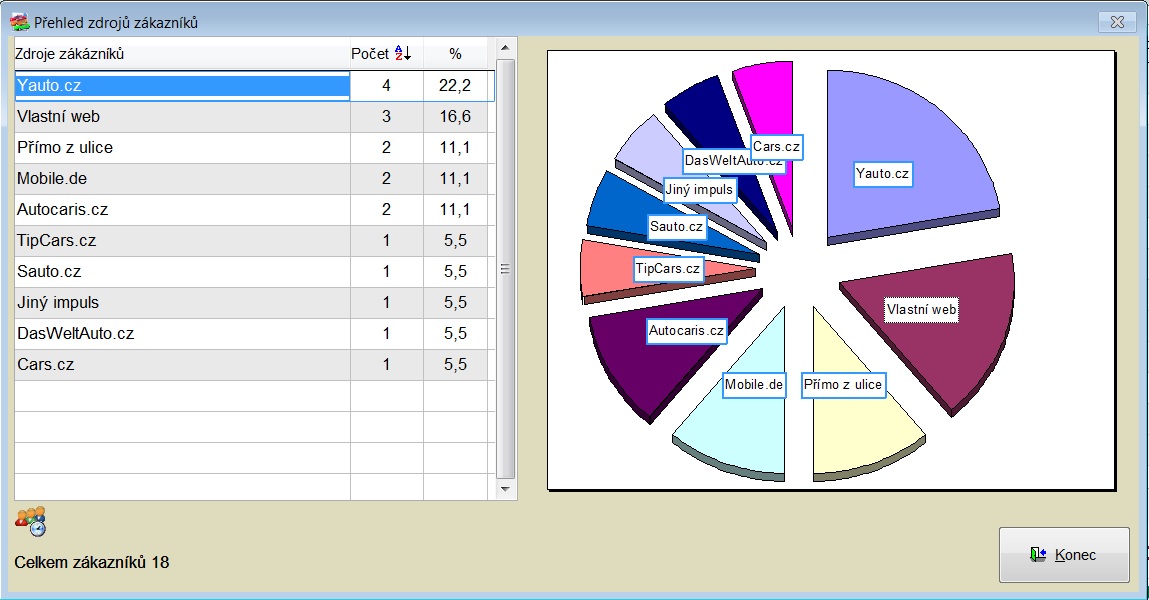This screenshot has width=1149, height=600.
Task: Click the customers-with-clock icon at bottom left
Action: (30, 521)
